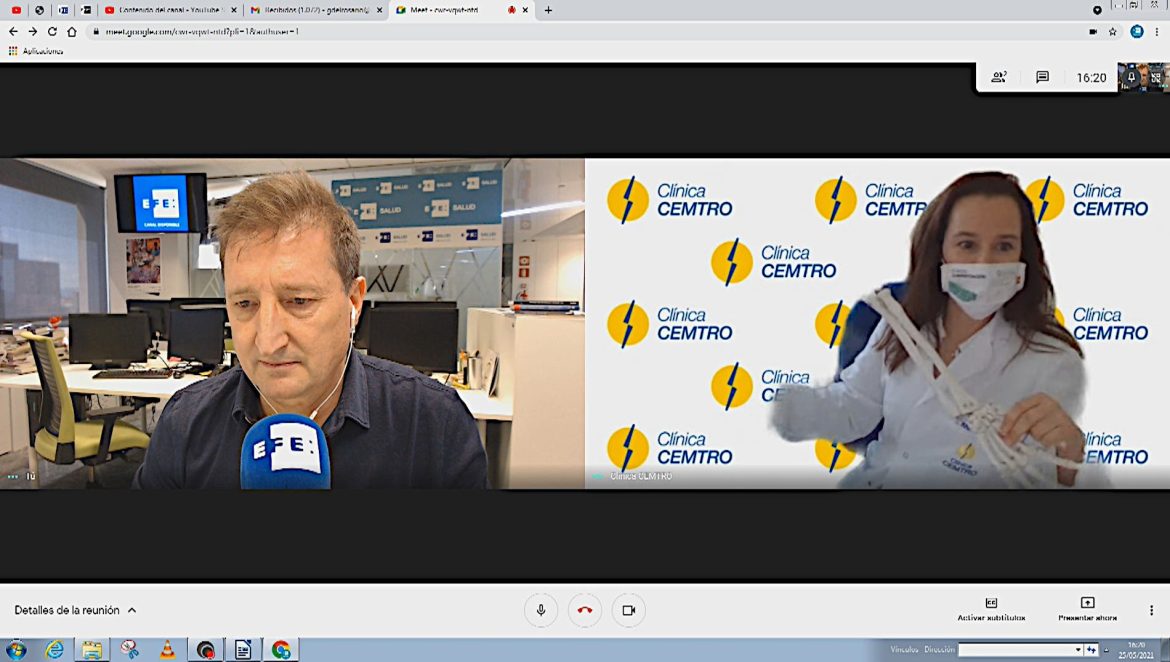Click the taskbar clock and date
This screenshot has height=662, width=1170.
tap(1136, 649)
